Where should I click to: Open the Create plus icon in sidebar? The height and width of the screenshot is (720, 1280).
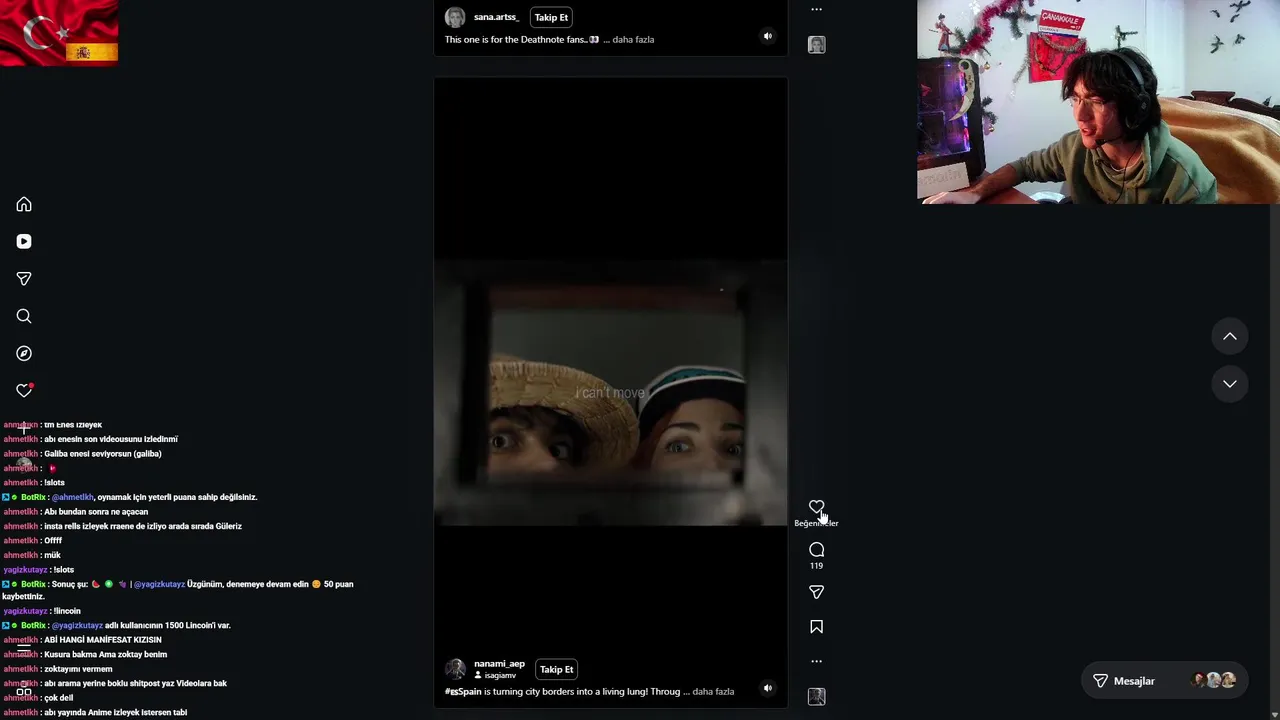pyautogui.click(x=24, y=428)
